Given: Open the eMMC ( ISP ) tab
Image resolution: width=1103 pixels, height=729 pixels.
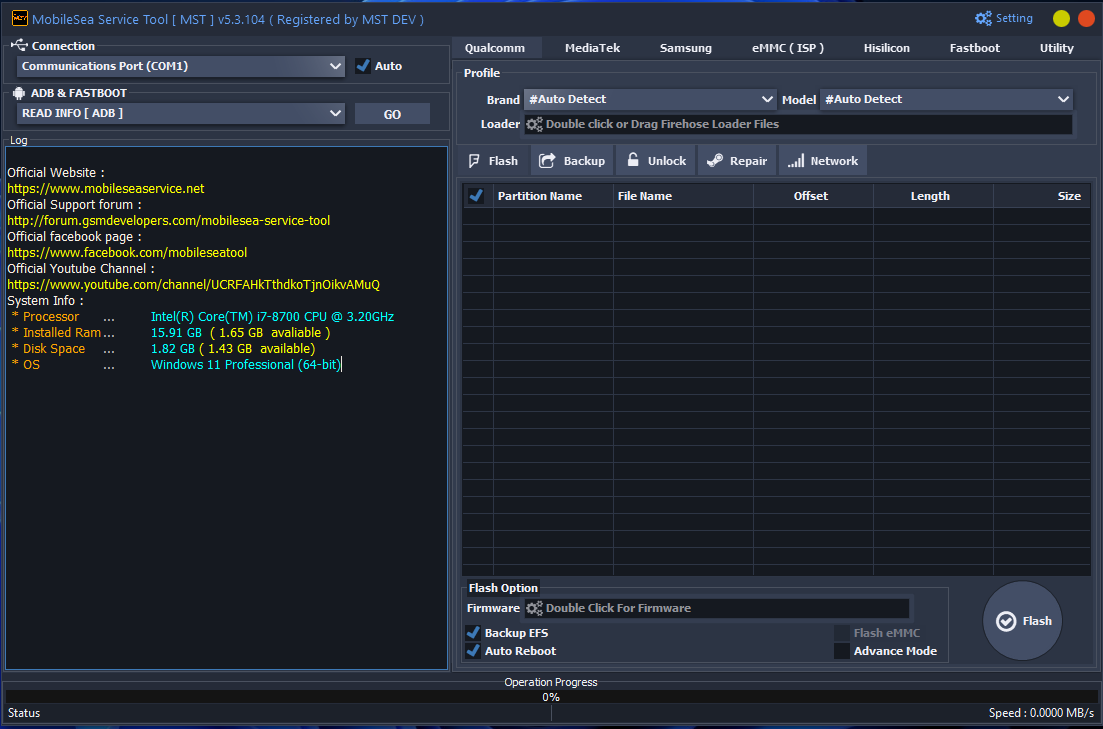Looking at the screenshot, I should point(788,48).
